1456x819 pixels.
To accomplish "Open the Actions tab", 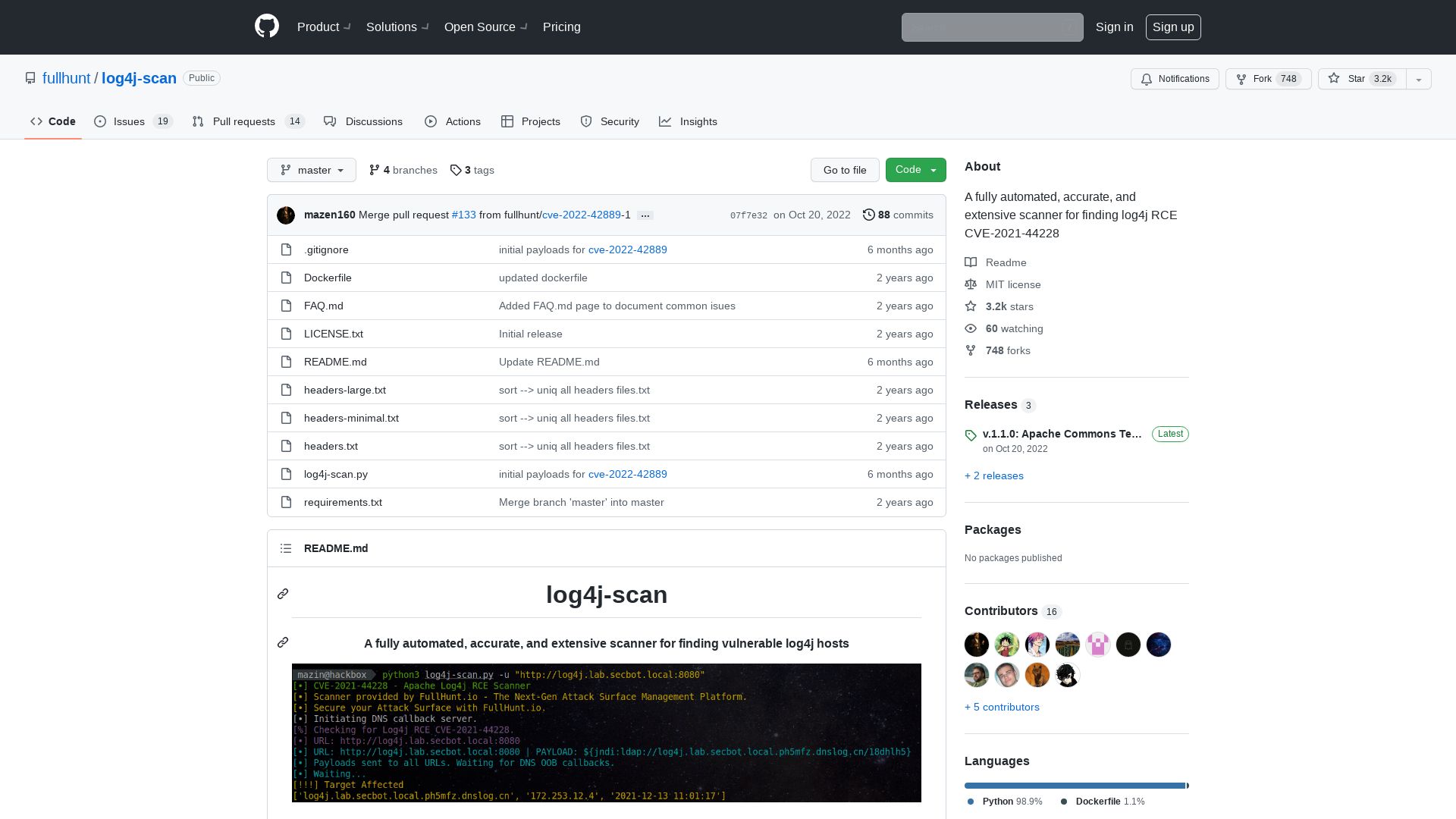I will pyautogui.click(x=453, y=121).
